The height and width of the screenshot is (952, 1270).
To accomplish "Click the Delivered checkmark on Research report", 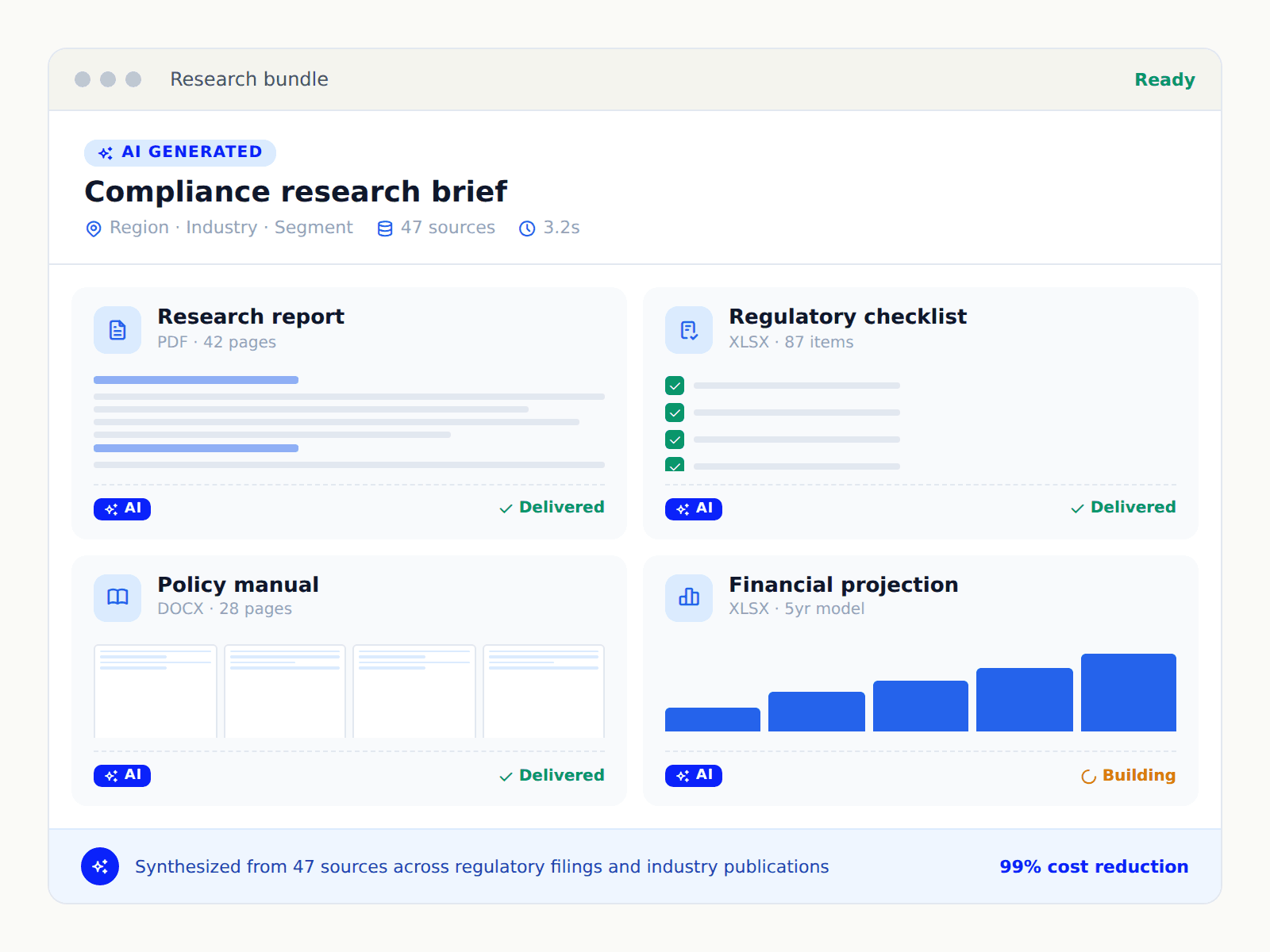I will (x=506, y=509).
